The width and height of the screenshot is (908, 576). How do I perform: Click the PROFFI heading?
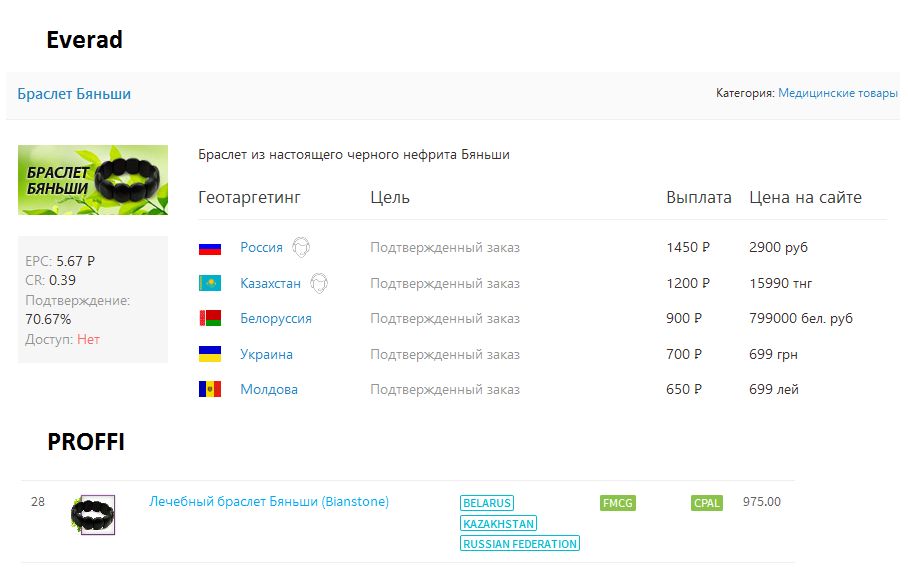(86, 442)
